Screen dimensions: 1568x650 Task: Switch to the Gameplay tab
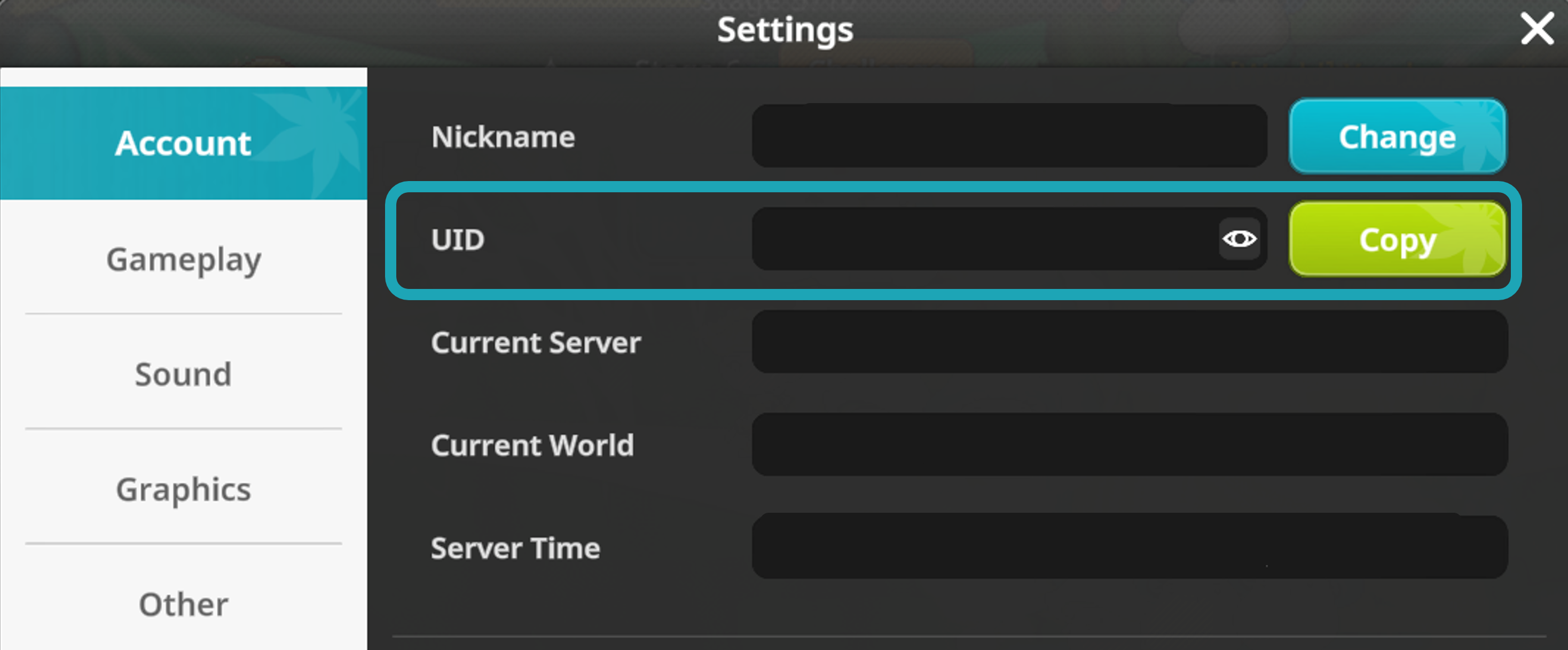point(183,259)
